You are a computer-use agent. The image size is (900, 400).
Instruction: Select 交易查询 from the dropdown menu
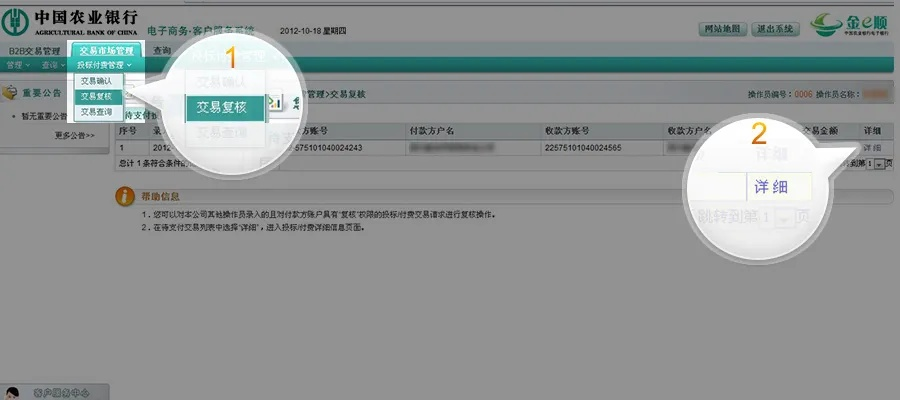98,112
